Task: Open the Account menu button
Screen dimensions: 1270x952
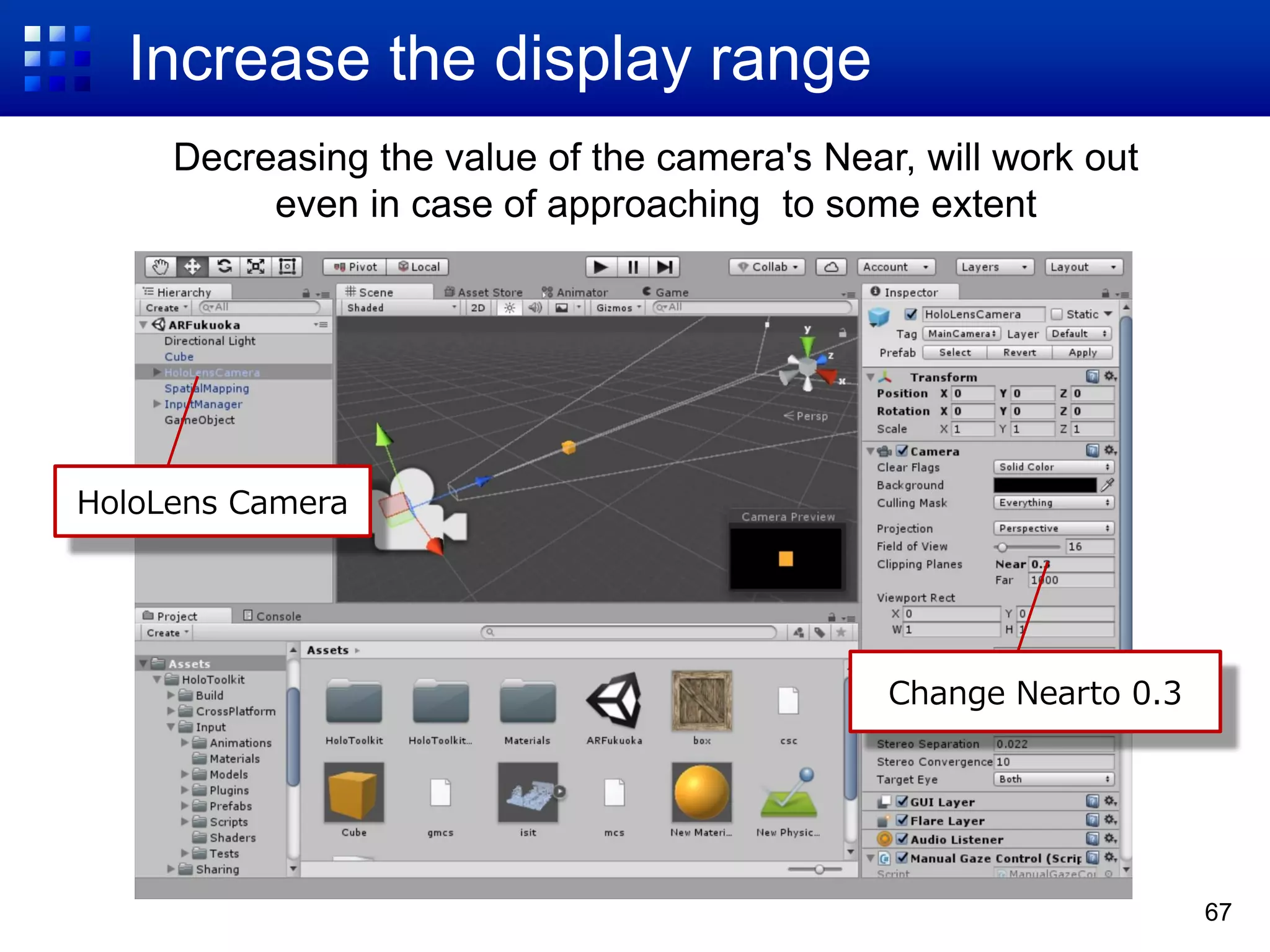Action: coord(896,267)
